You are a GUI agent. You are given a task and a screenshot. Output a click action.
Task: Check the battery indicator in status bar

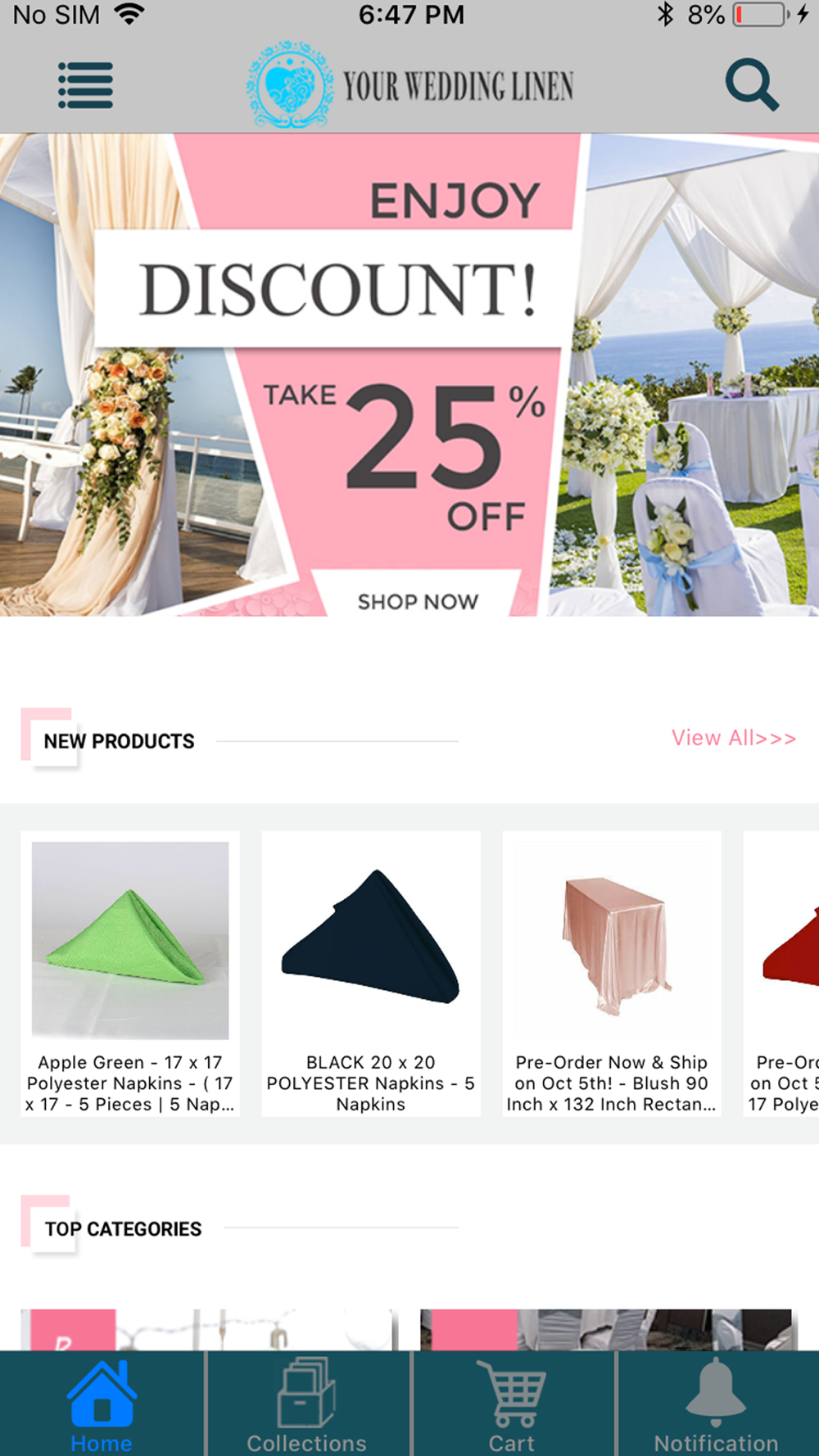[759, 15]
